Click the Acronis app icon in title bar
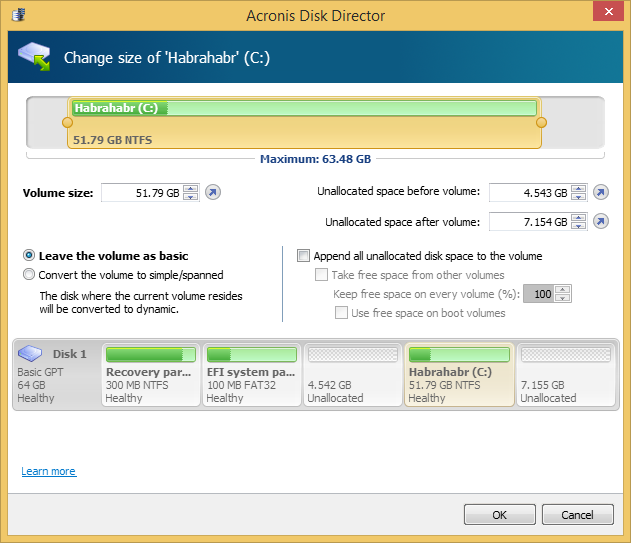Image resolution: width=631 pixels, height=543 pixels. (16, 15)
